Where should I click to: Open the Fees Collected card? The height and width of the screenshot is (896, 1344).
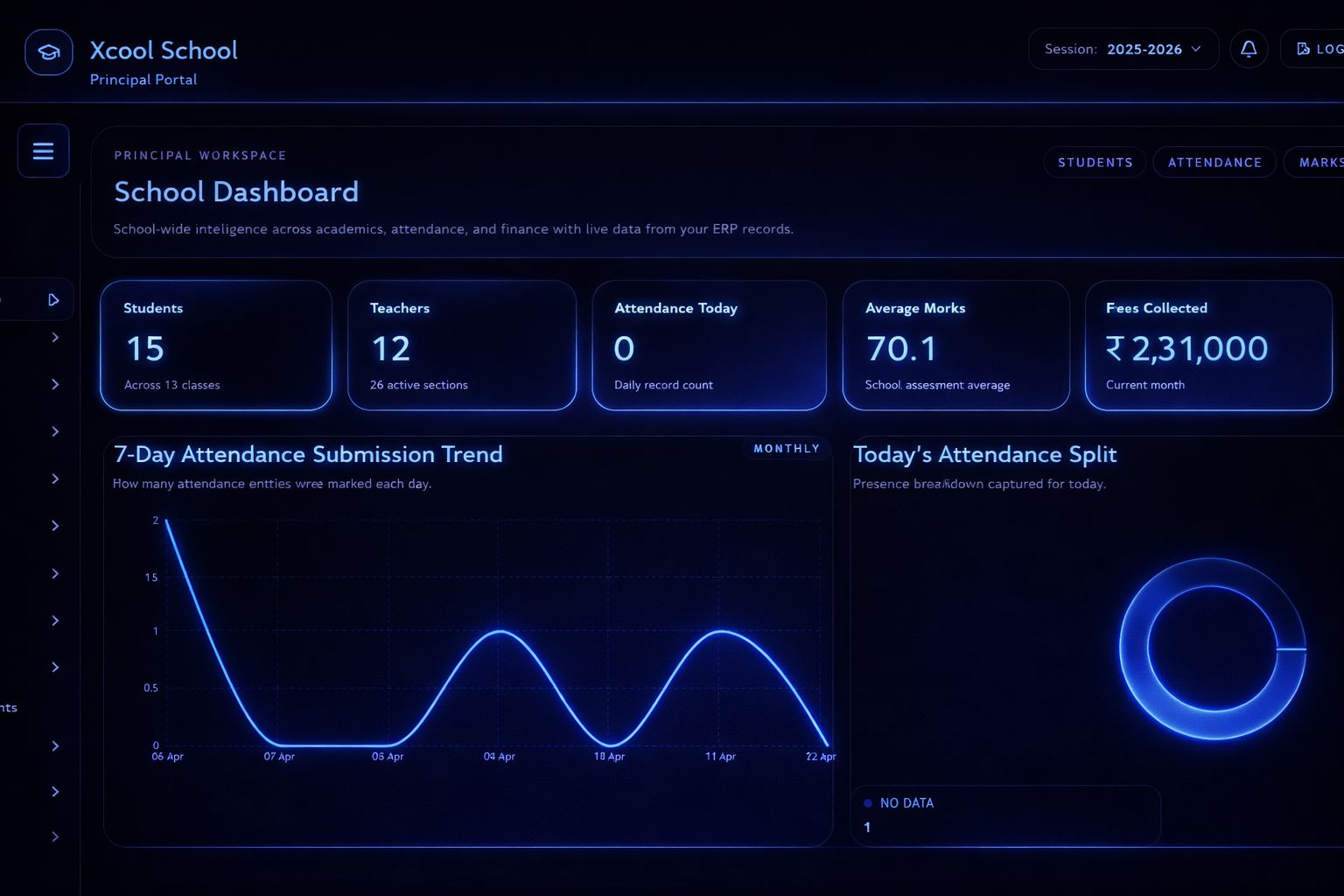[x=1207, y=345]
